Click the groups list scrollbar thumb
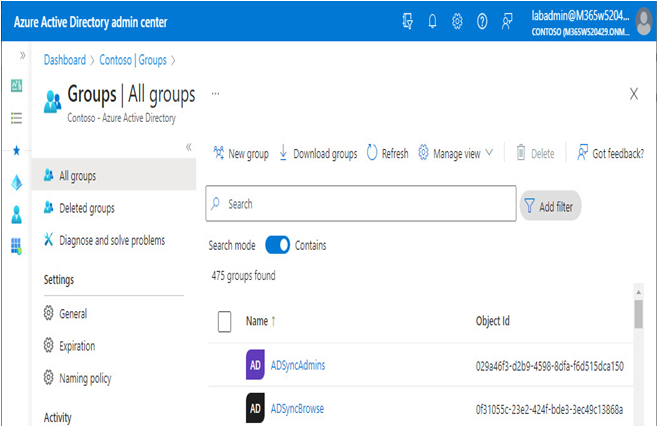The height and width of the screenshot is (426, 658). tap(638, 314)
